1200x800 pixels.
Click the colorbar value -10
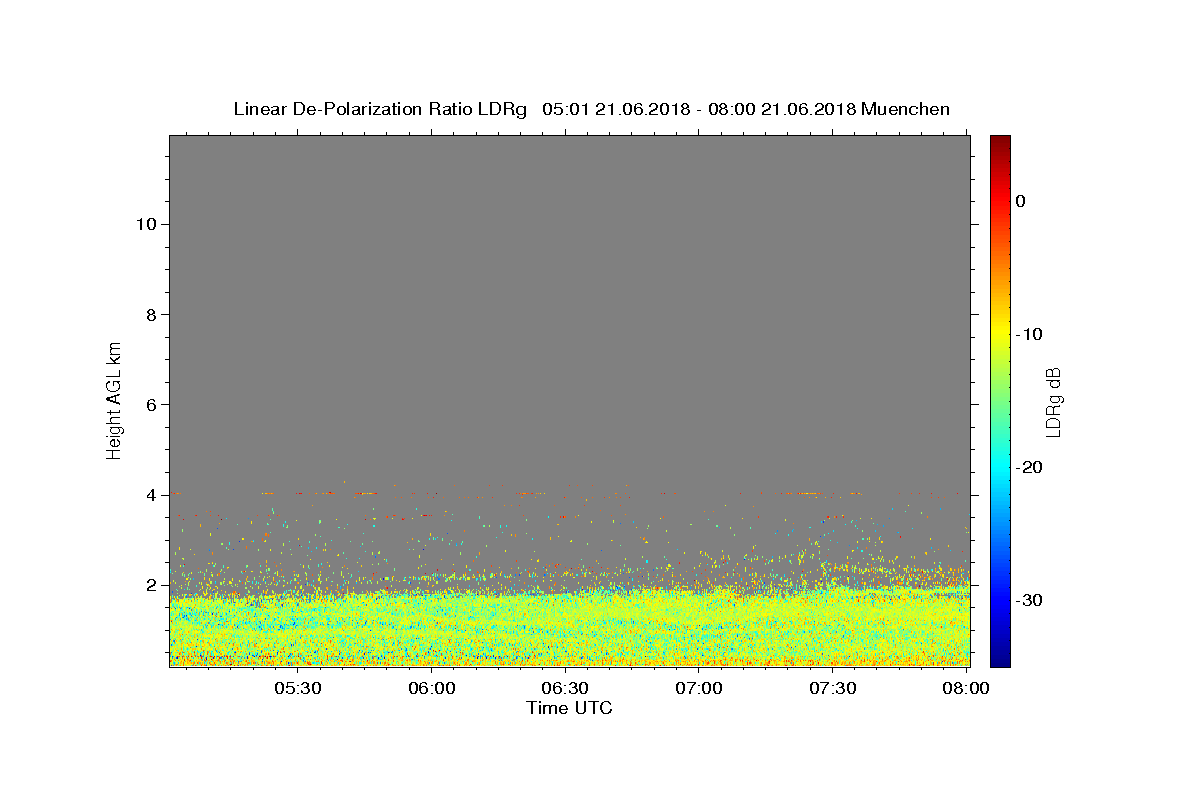click(1029, 334)
